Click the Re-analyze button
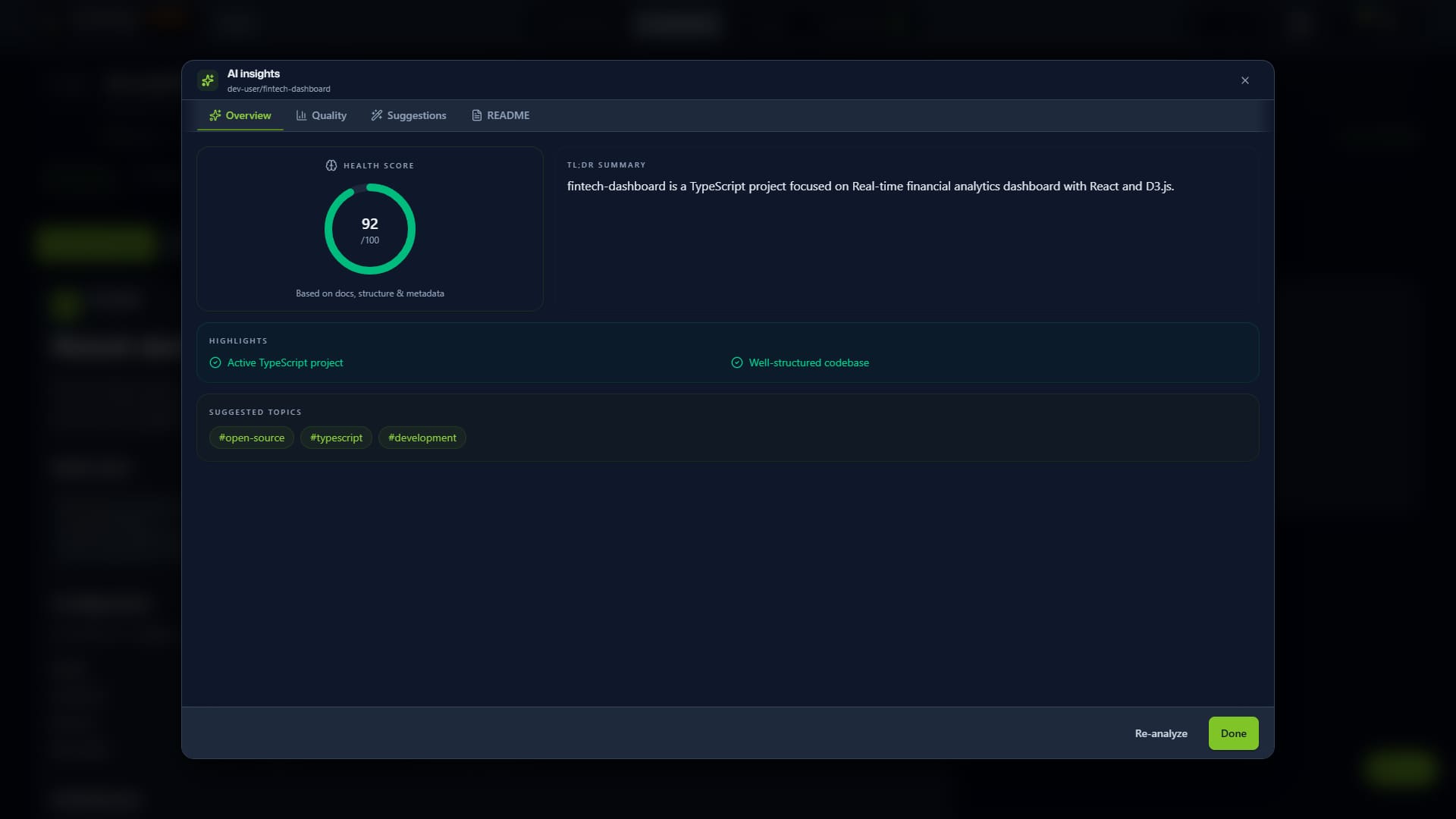 (x=1161, y=733)
